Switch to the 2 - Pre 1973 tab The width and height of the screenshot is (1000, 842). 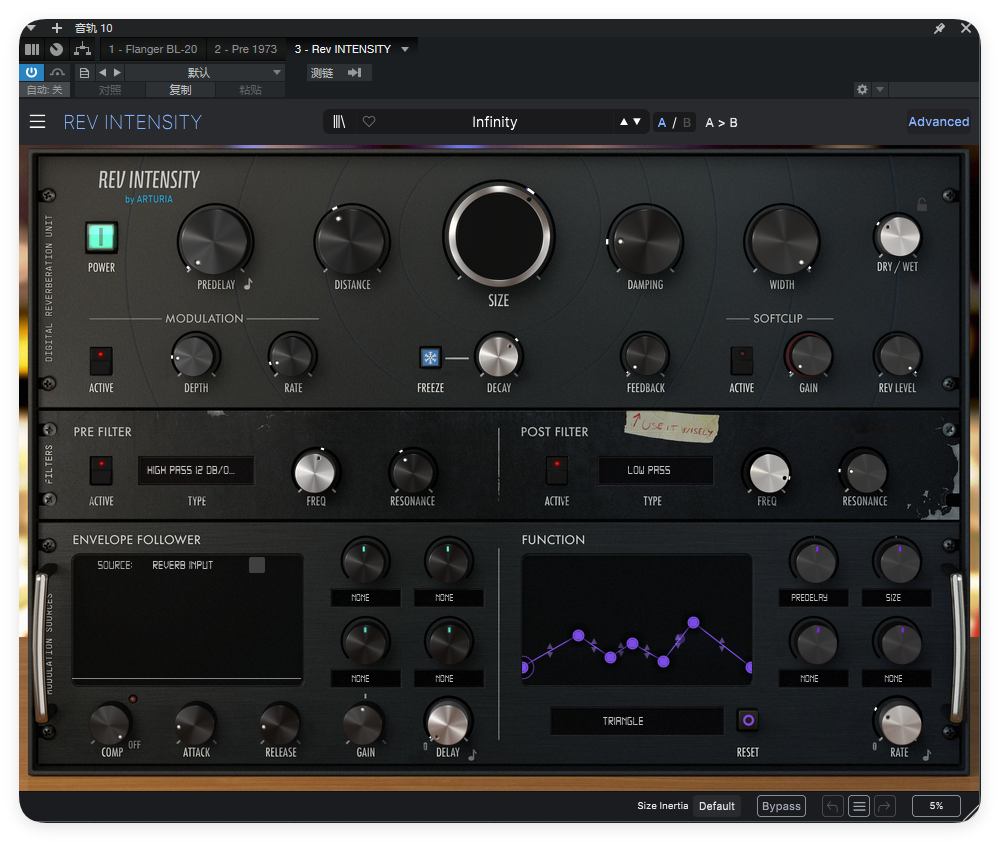pyautogui.click(x=246, y=49)
